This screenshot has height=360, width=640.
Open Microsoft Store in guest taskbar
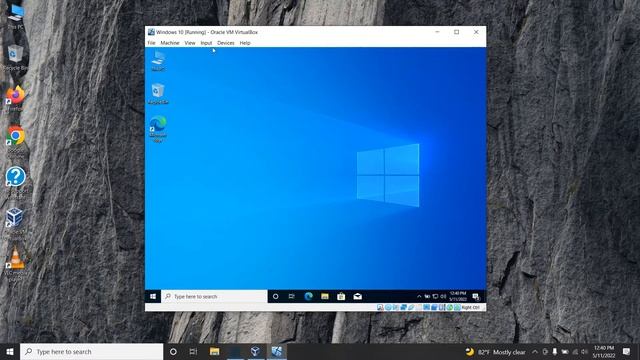[341, 296]
